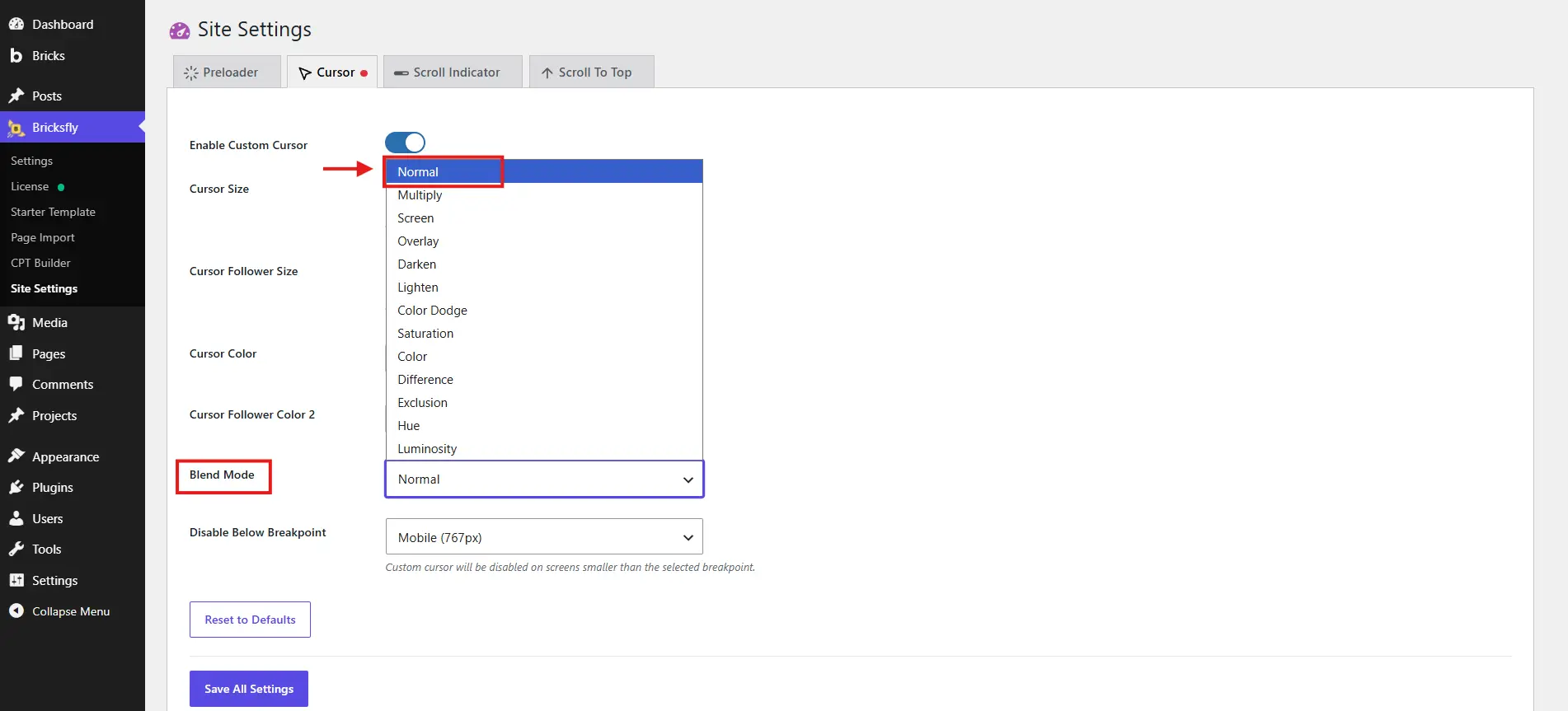Click the Projects pin icon
Image resolution: width=1568 pixels, height=711 pixels.
point(16,415)
